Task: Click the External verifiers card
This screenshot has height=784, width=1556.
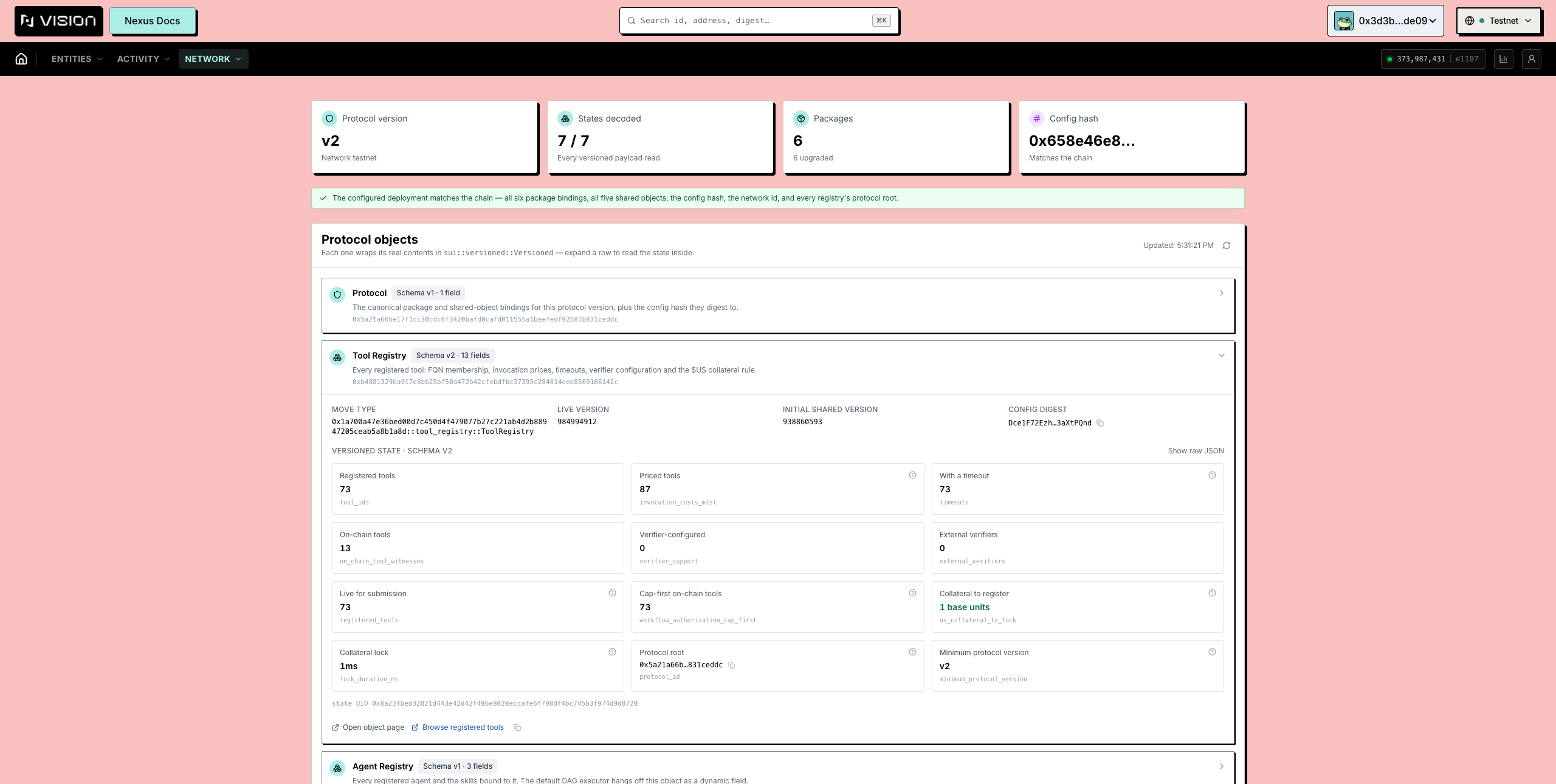Action: pos(1078,548)
